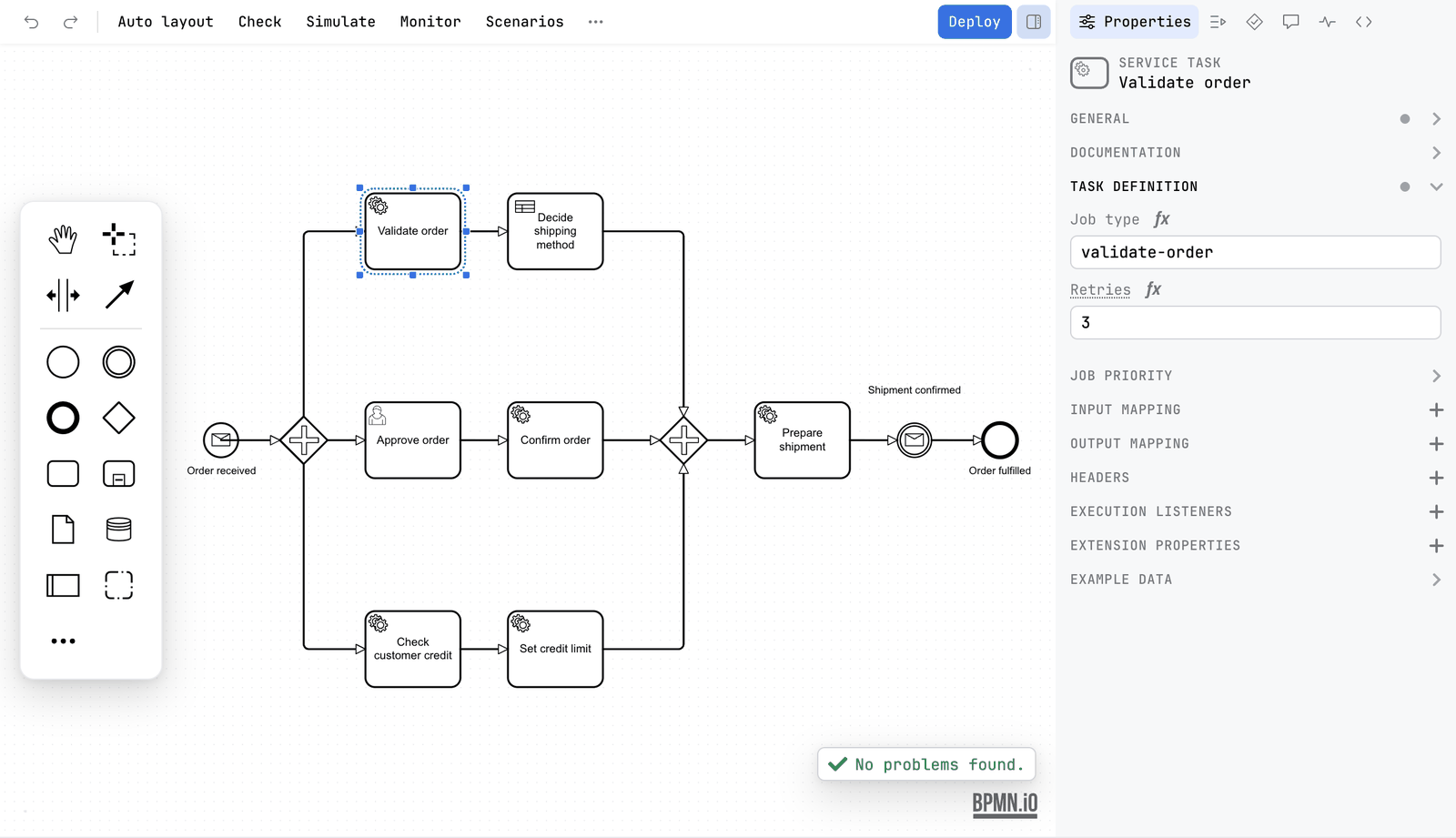This screenshot has height=838, width=1456.
Task: Add a Start event from palette
Action: tap(63, 362)
